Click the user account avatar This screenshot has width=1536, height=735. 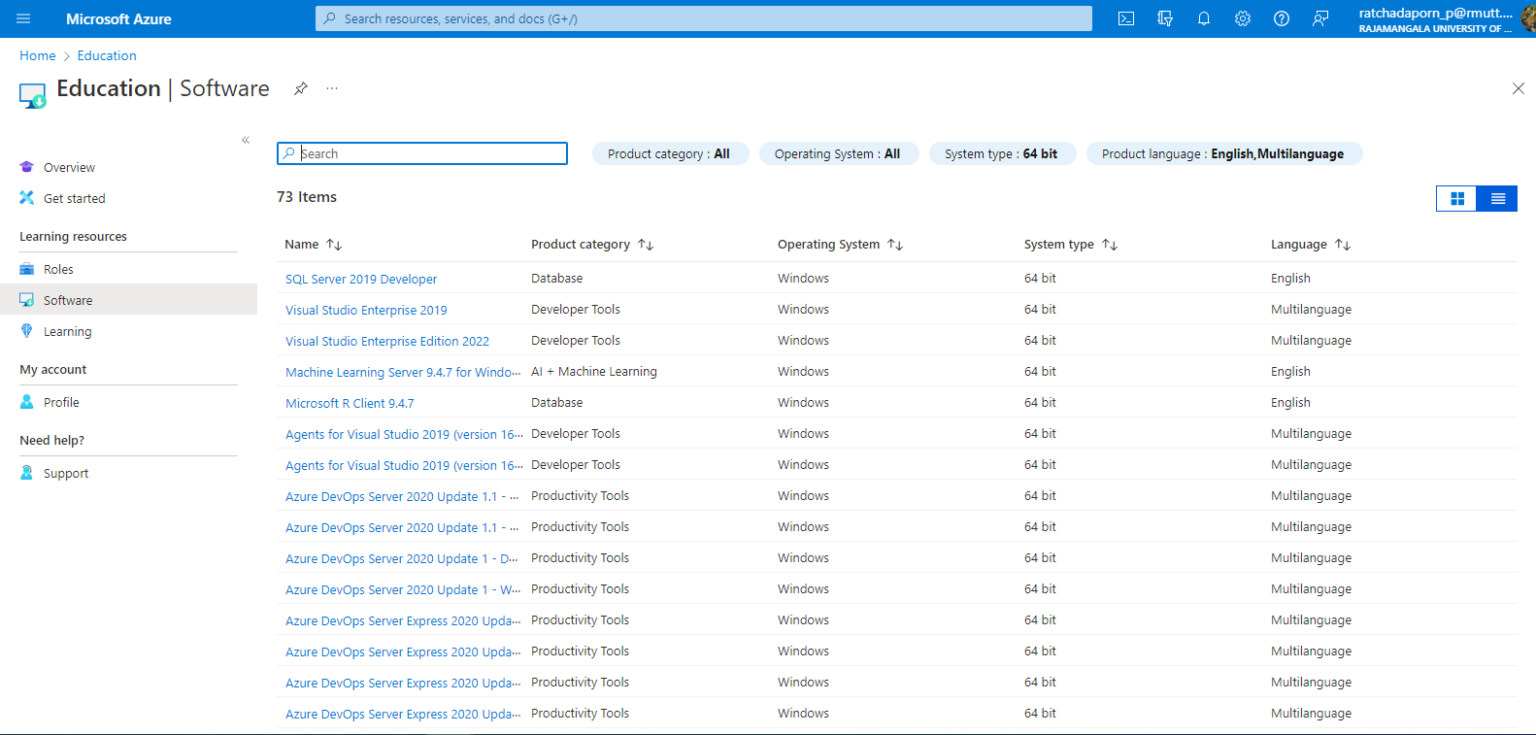click(x=1527, y=19)
